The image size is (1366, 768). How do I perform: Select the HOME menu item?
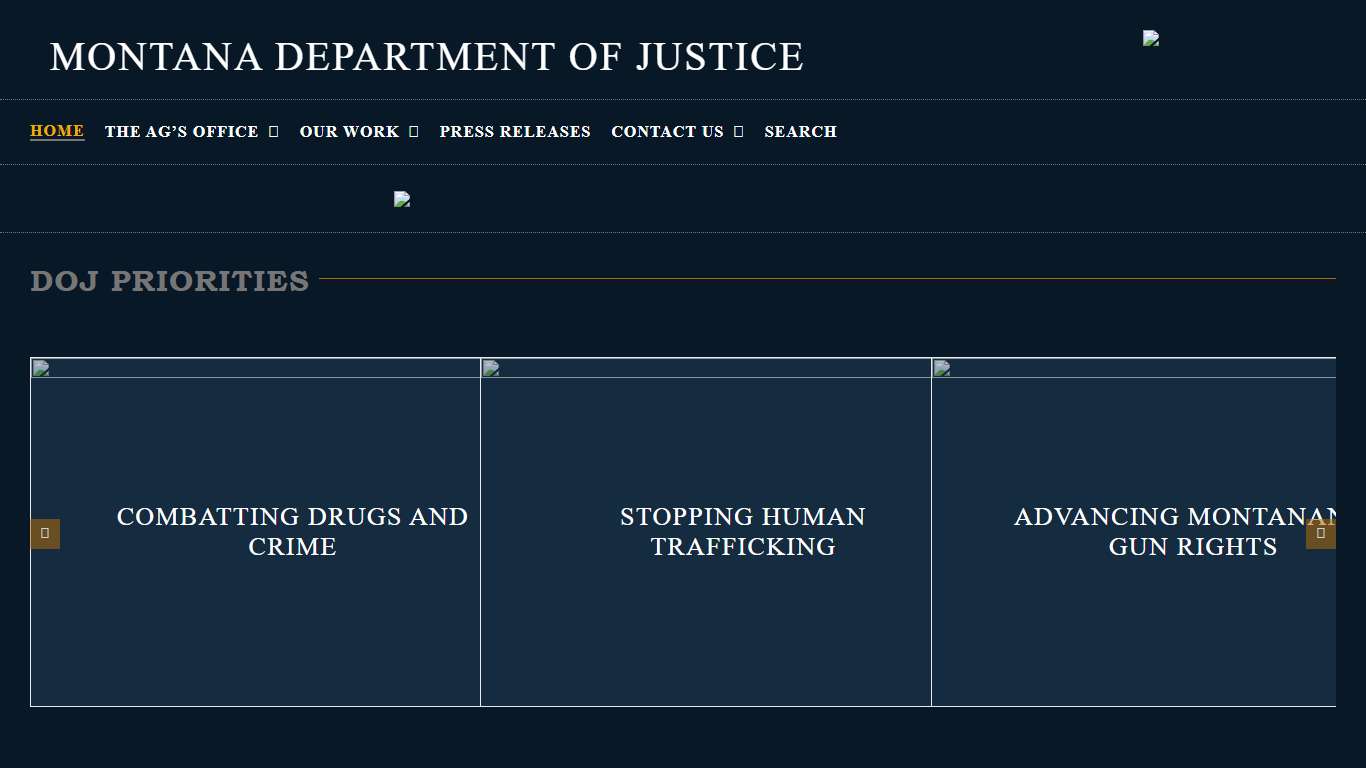(57, 131)
